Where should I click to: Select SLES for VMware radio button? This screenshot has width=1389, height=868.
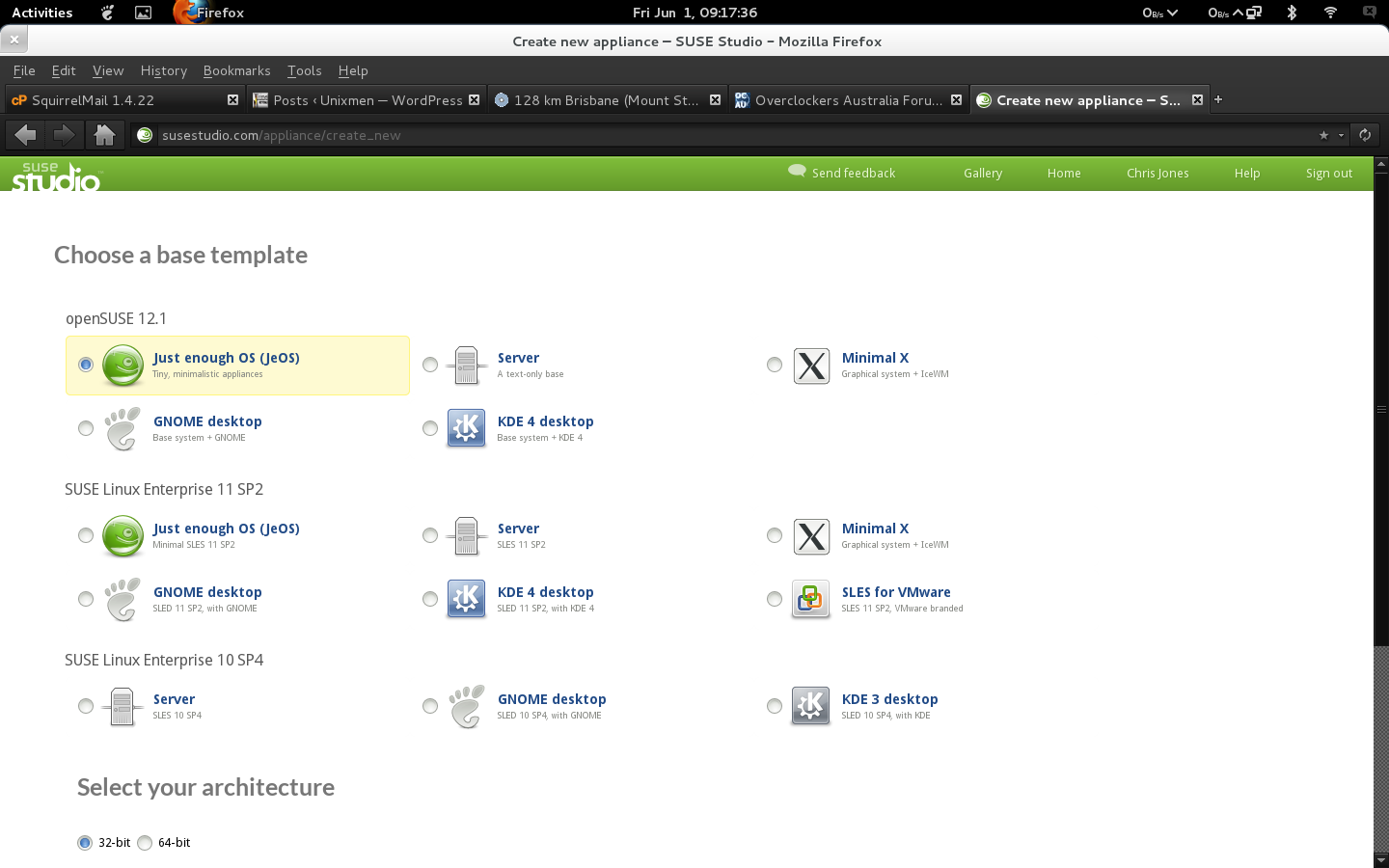tap(775, 599)
